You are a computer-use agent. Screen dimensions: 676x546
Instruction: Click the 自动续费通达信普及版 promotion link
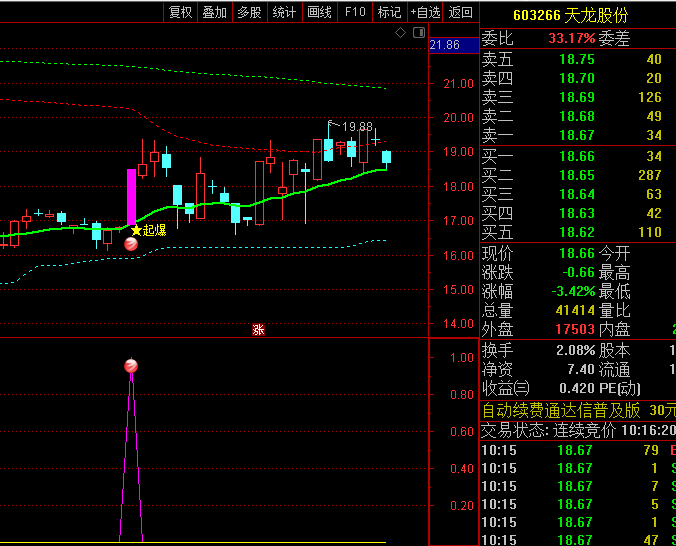point(560,410)
